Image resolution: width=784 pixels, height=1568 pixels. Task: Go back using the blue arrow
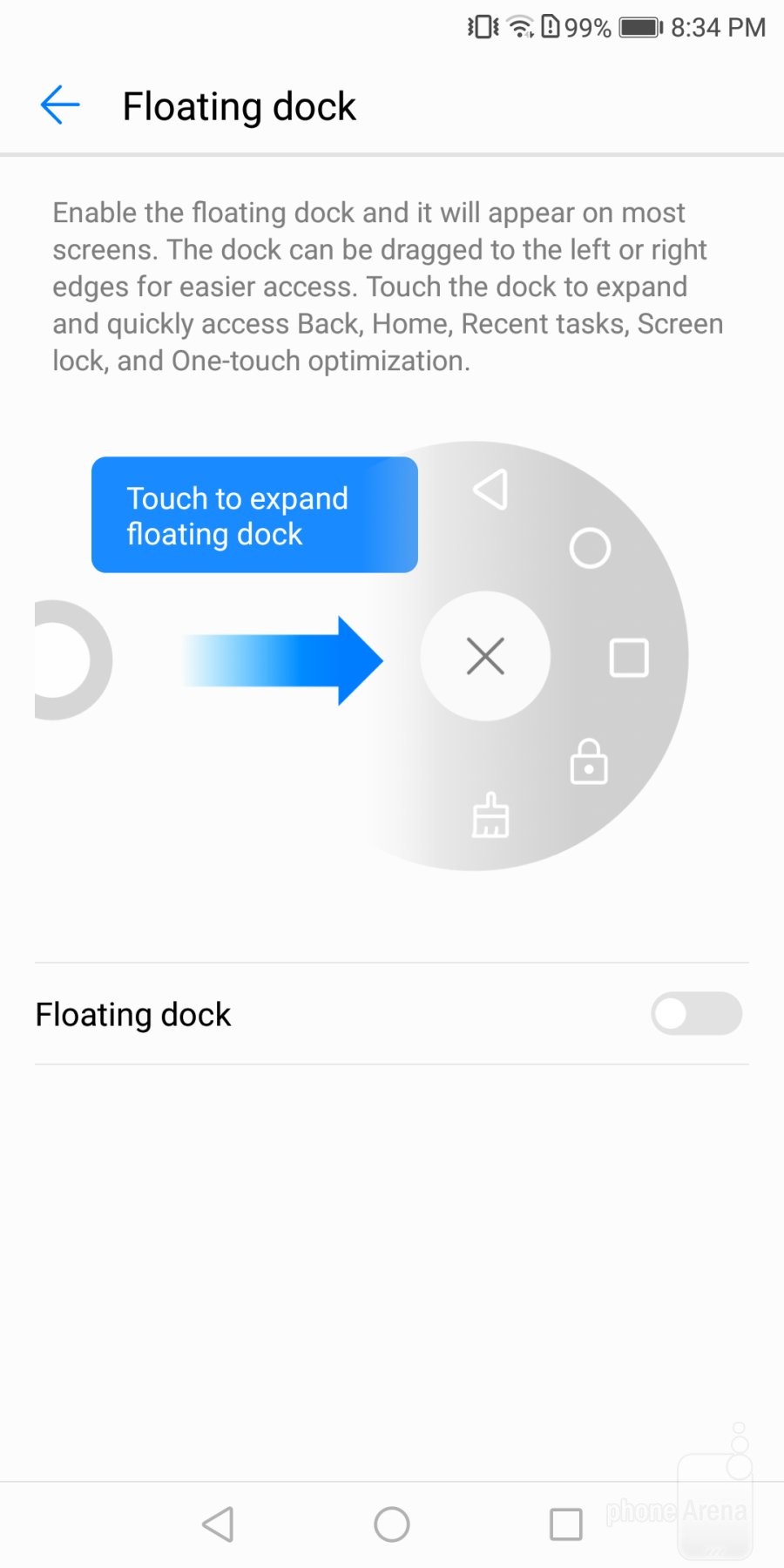point(60,105)
